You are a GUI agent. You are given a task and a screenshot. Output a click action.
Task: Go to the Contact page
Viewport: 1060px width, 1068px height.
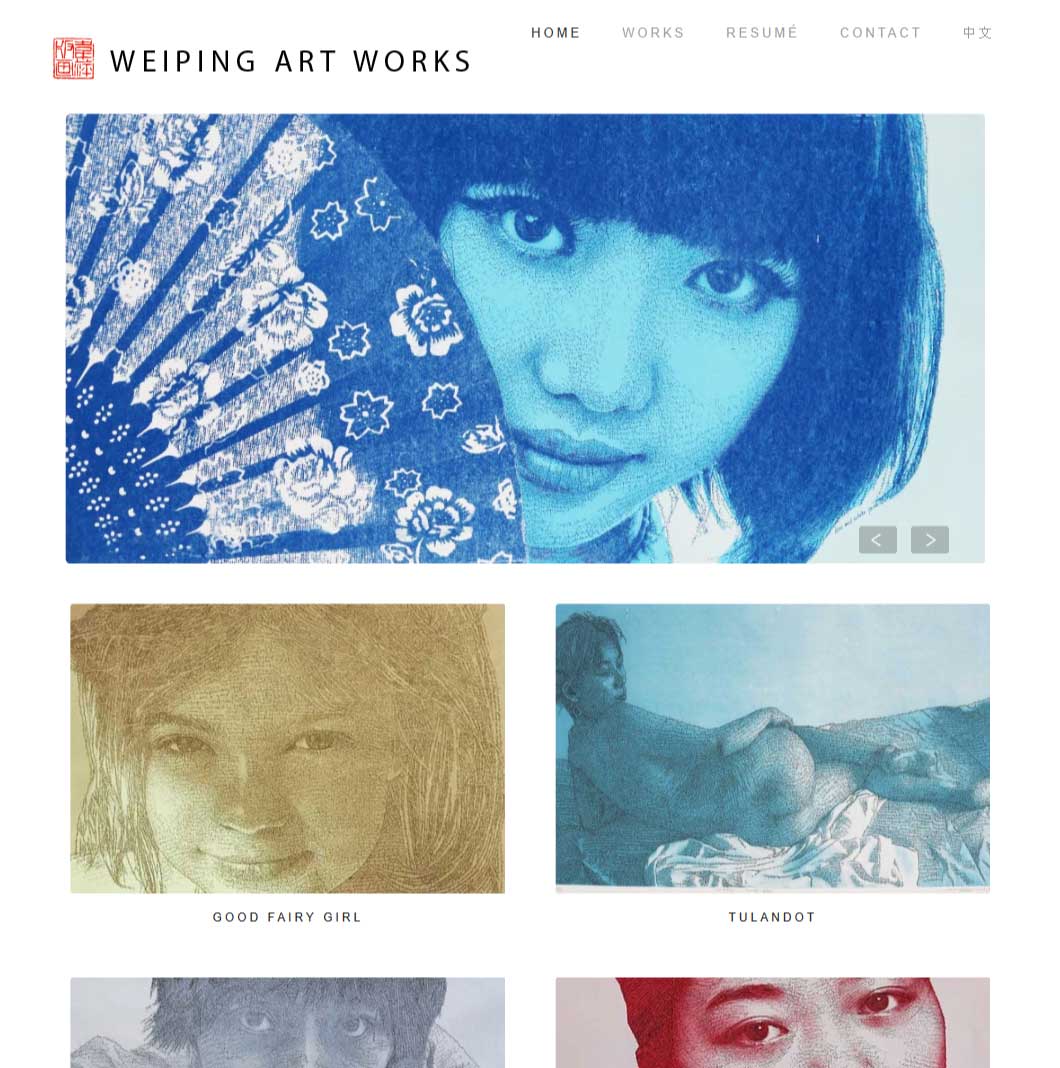coord(880,33)
